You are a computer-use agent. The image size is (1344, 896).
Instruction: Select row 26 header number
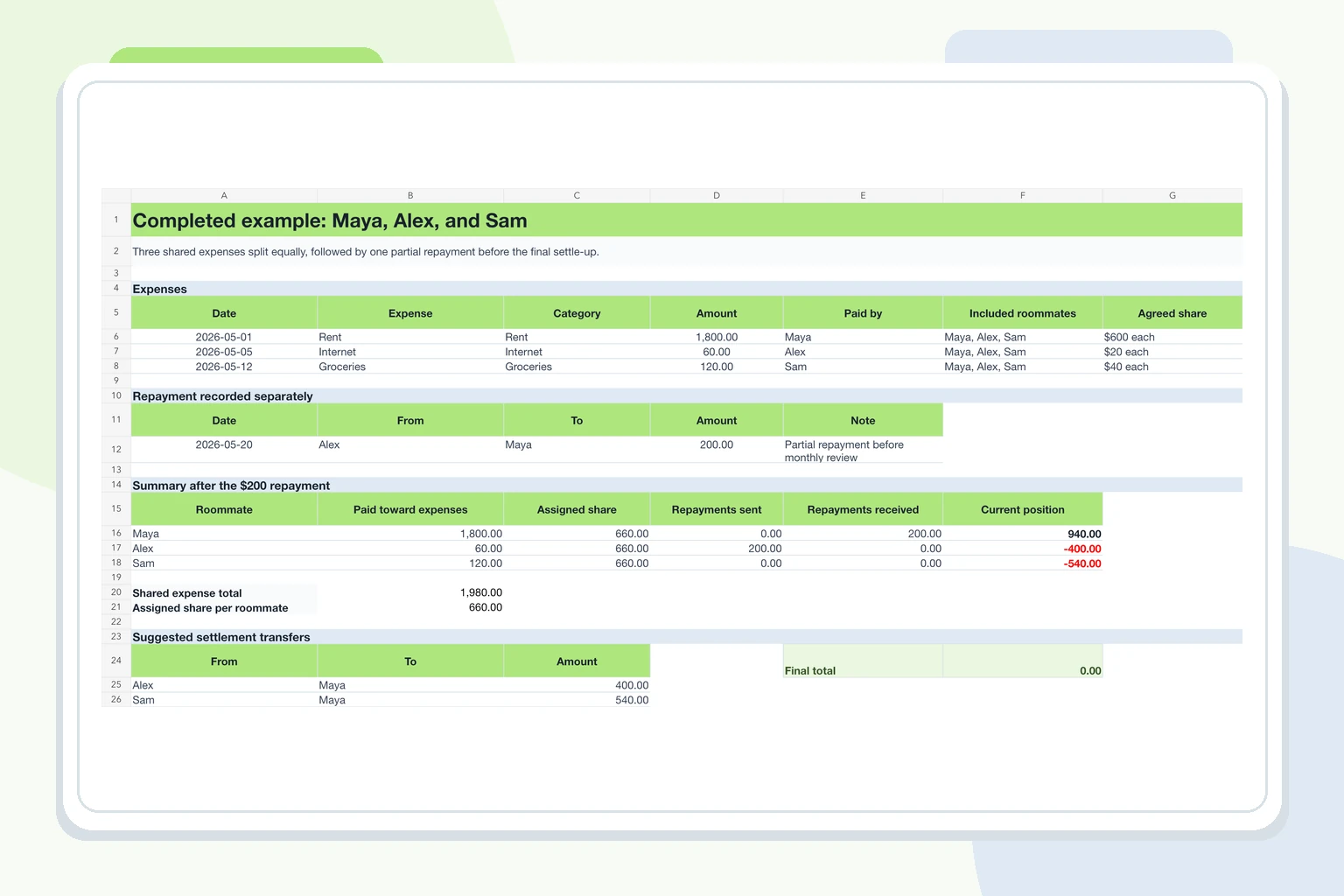pyautogui.click(x=116, y=700)
